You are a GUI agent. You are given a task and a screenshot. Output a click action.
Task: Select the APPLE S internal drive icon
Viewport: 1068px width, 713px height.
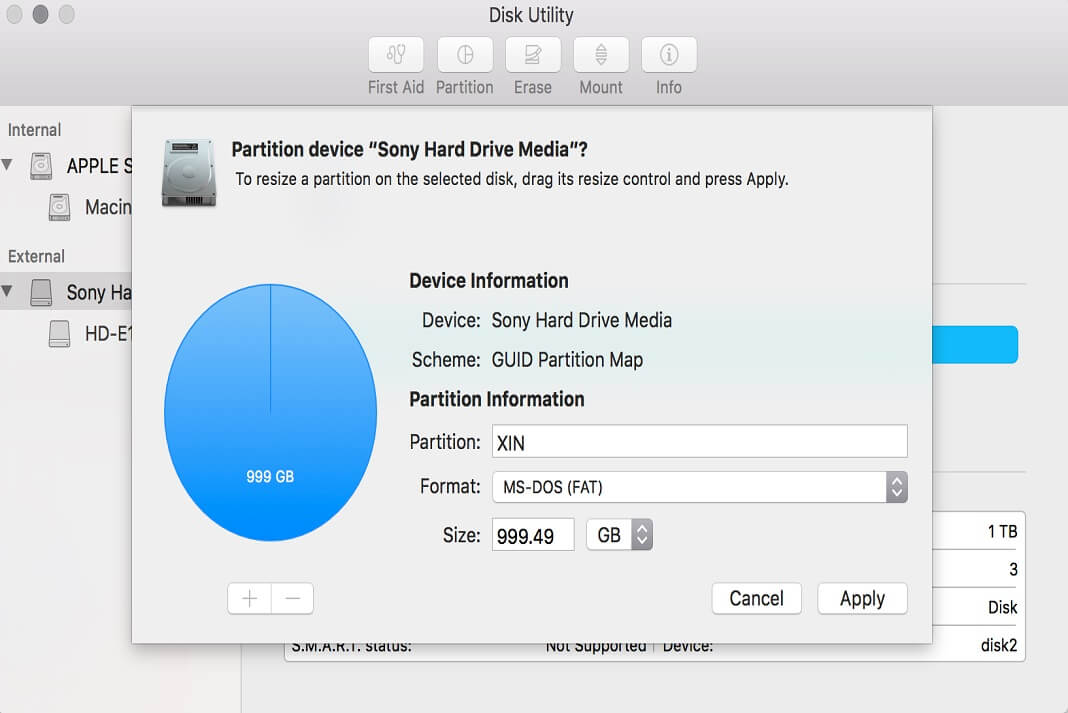41,166
